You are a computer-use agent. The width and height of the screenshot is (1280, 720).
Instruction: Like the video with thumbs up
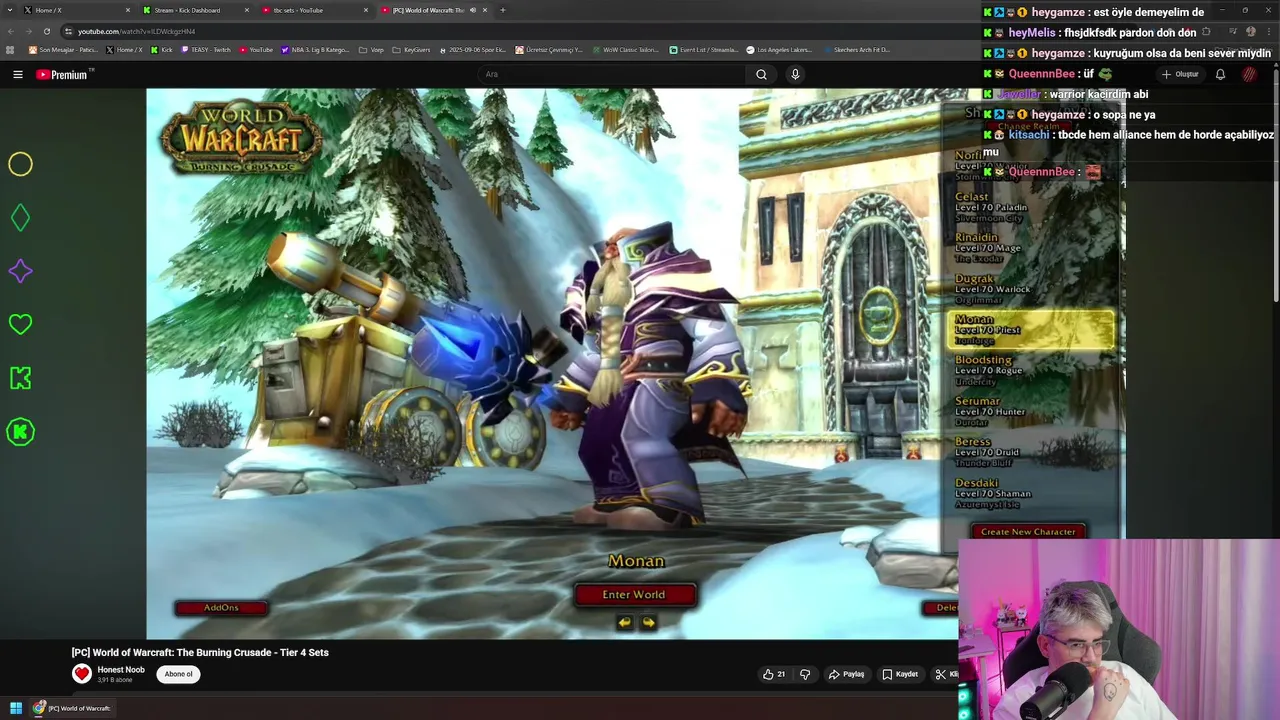tap(774, 674)
